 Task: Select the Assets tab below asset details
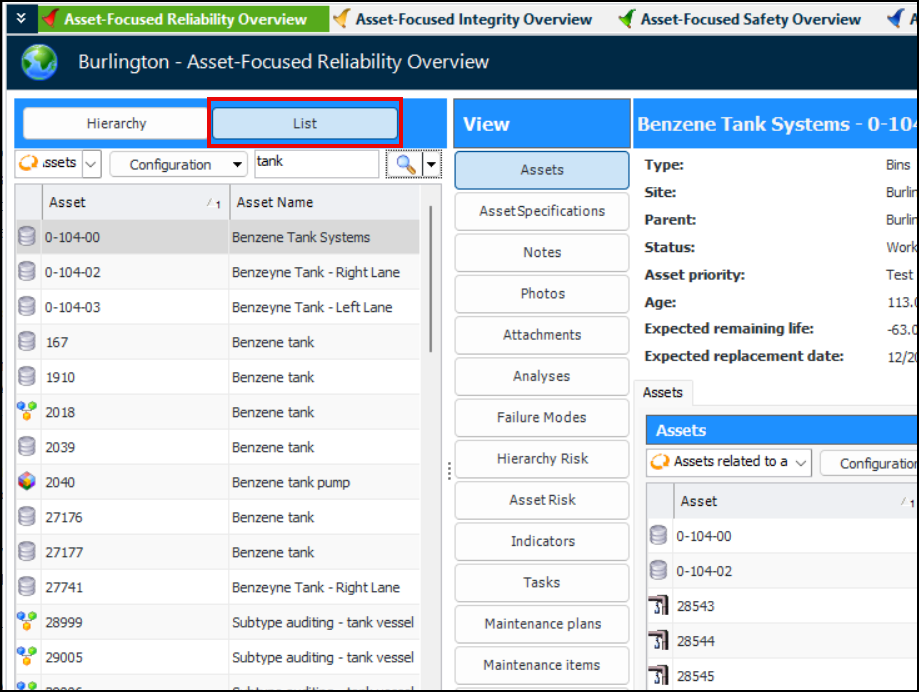tap(662, 393)
